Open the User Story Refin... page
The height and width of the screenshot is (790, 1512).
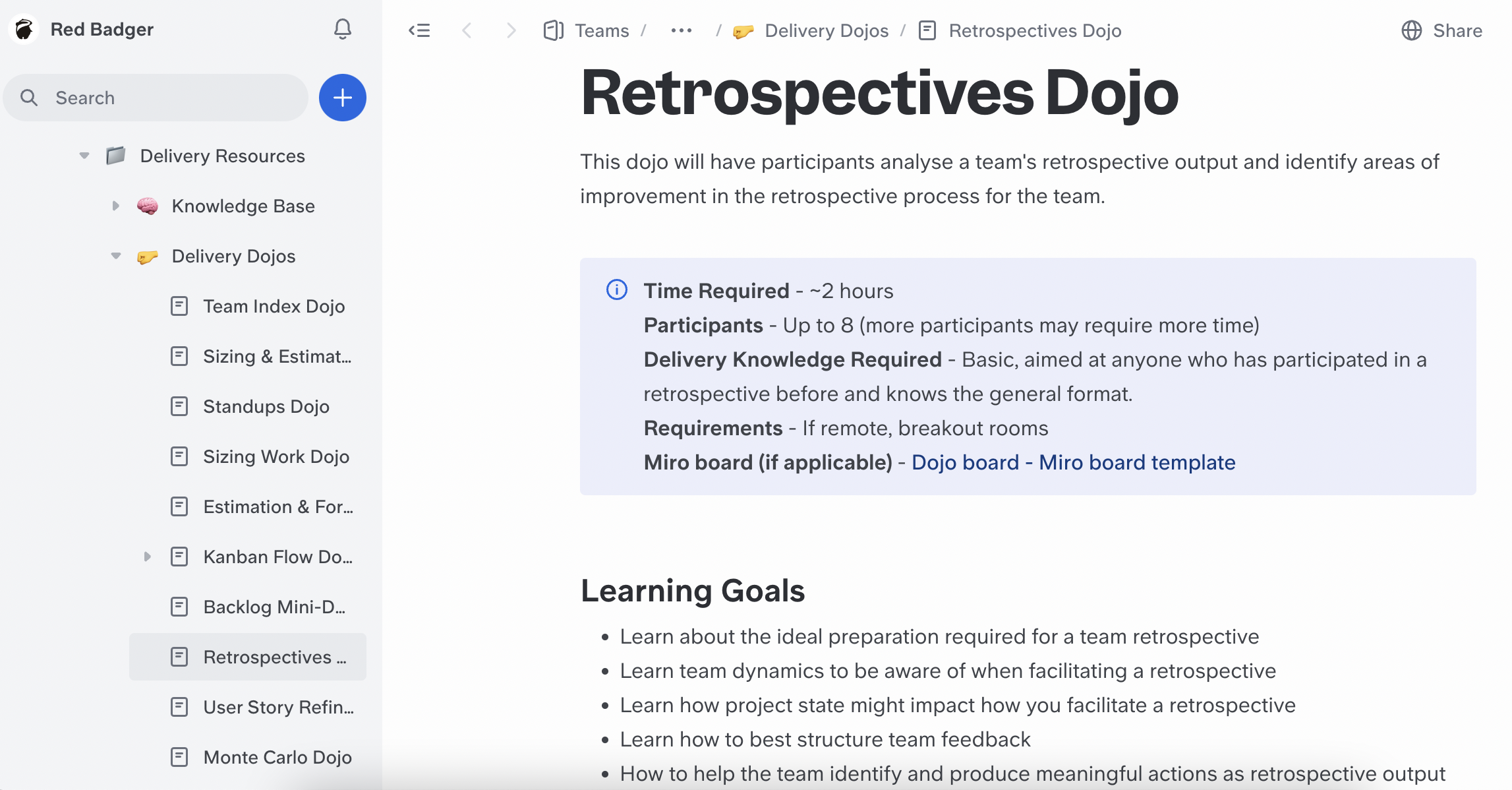click(x=279, y=707)
